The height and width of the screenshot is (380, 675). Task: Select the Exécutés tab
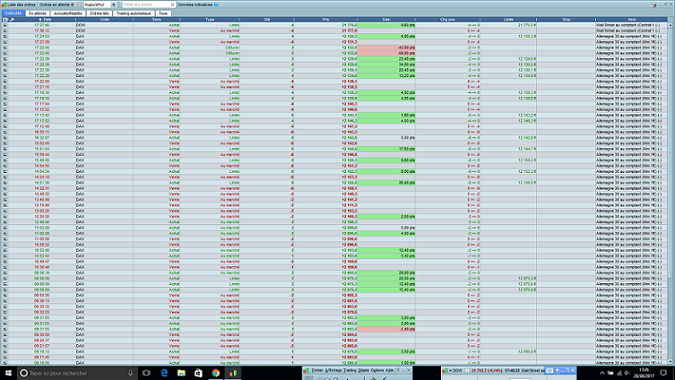click(13, 13)
